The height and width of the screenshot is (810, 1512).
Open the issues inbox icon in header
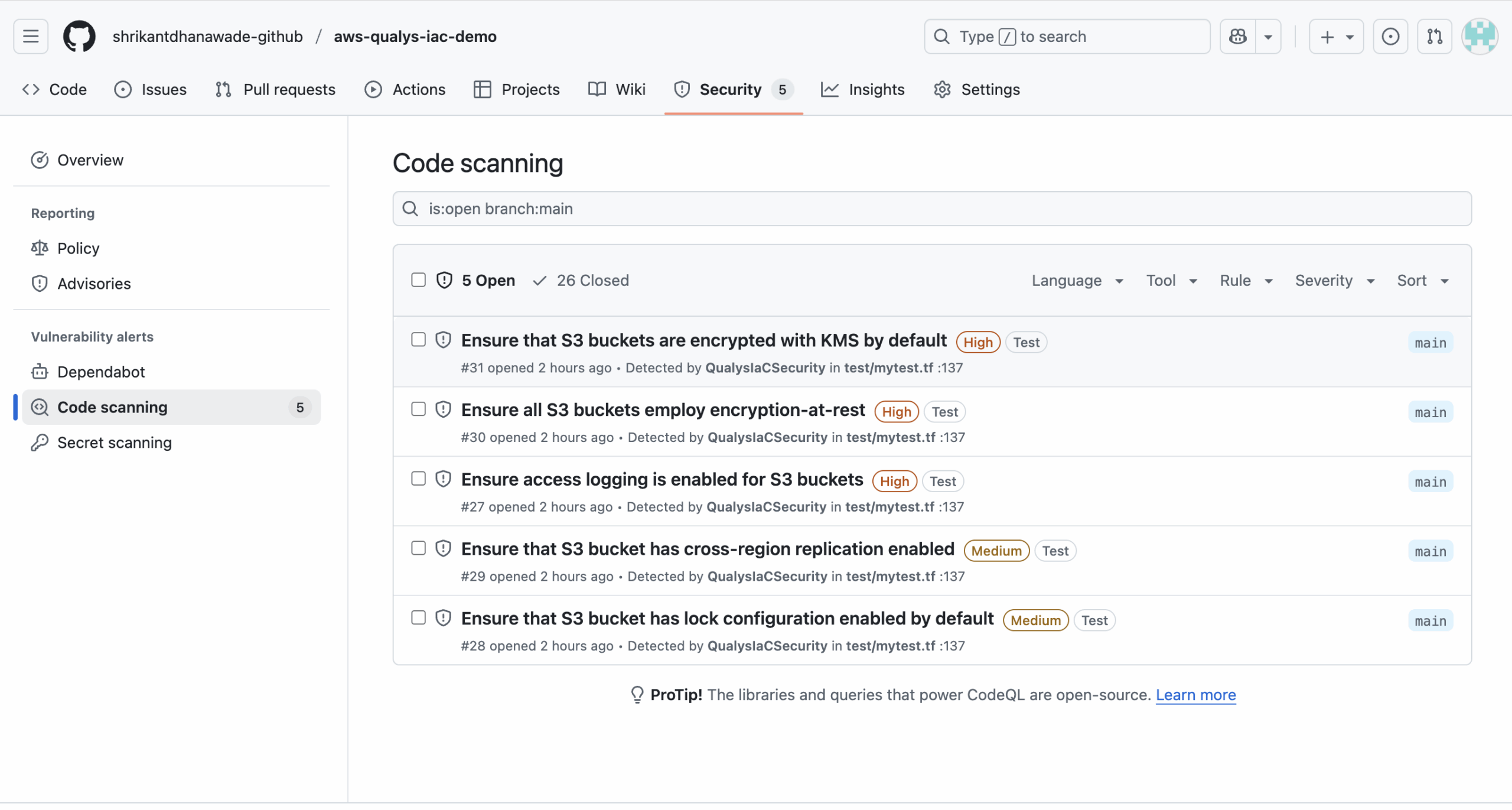1390,37
